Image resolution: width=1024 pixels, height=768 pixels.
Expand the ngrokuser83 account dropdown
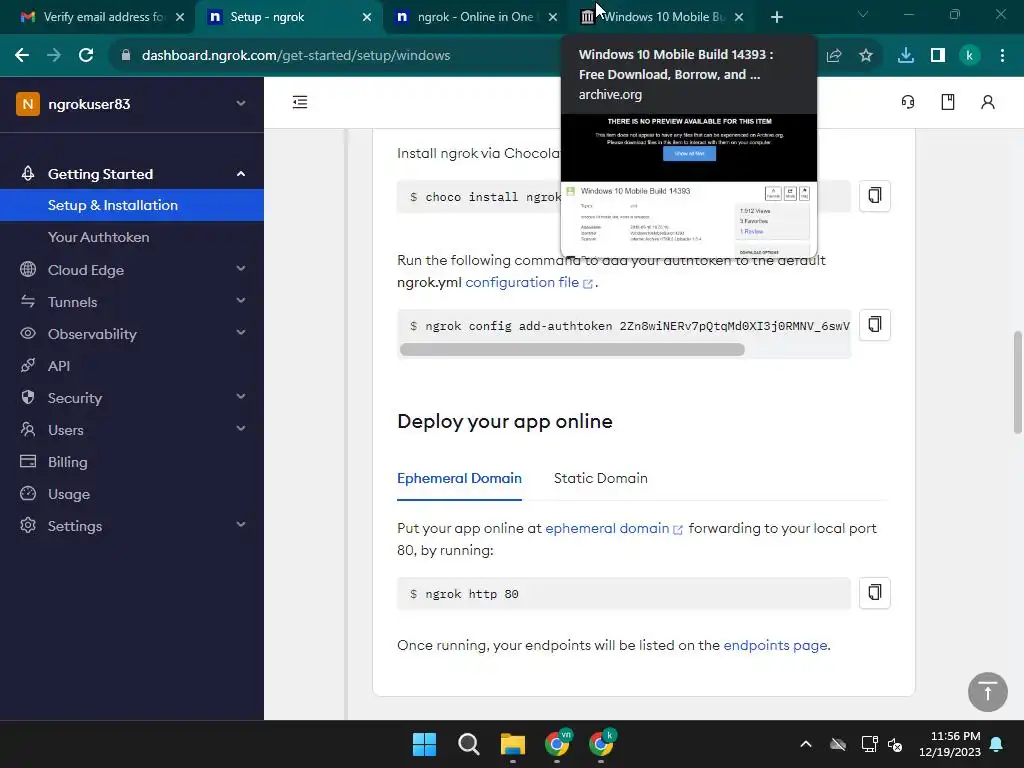241,103
